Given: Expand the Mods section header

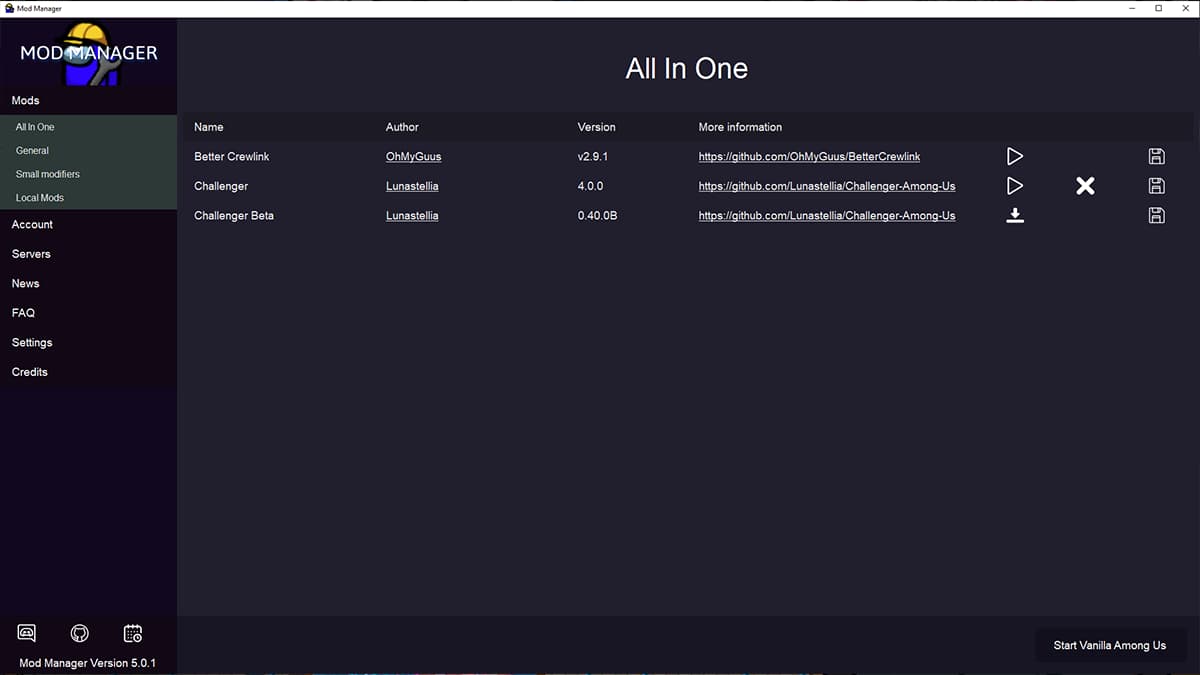Looking at the screenshot, I should point(26,101).
